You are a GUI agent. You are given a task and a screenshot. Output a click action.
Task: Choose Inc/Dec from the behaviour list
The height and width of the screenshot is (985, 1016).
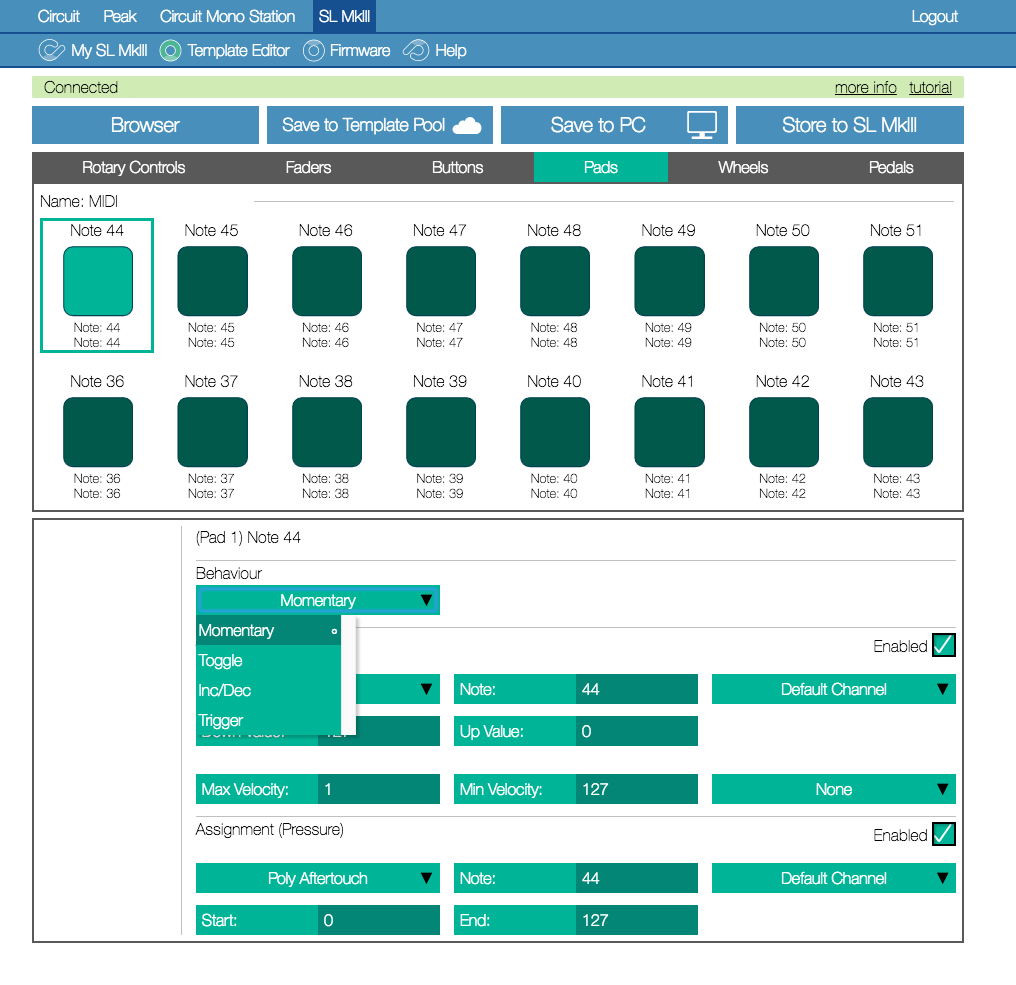(x=268, y=690)
